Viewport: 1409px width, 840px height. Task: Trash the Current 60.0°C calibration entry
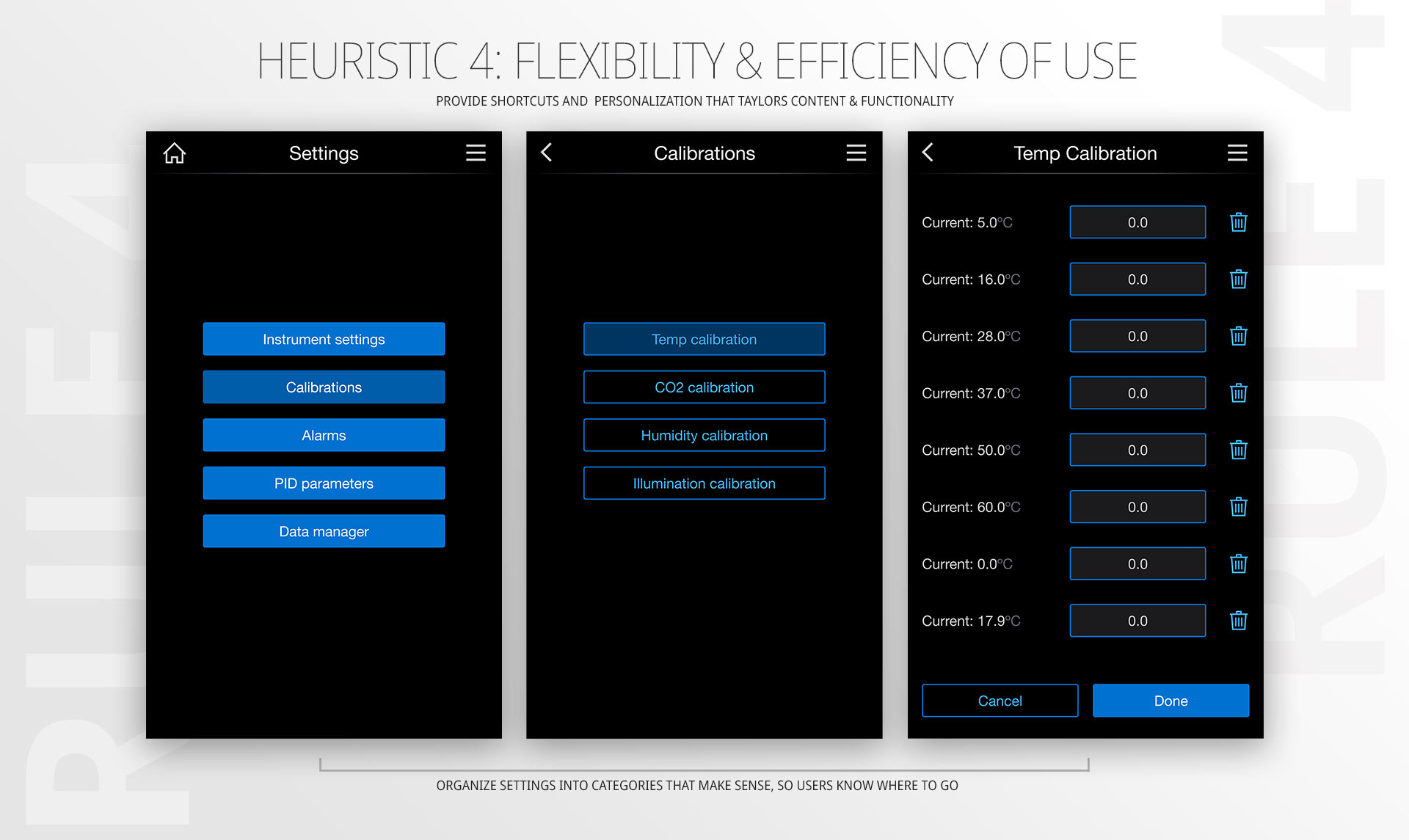pos(1238,507)
